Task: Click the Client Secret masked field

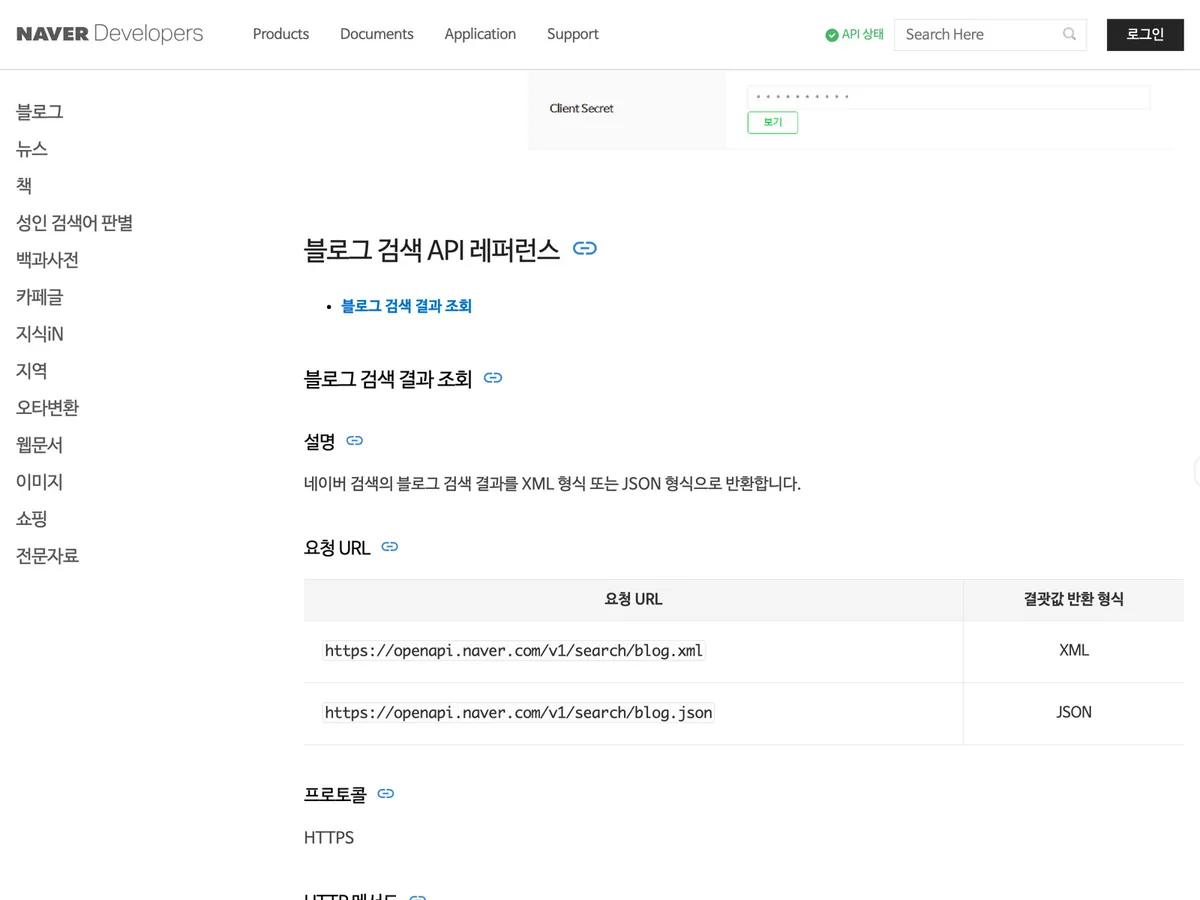Action: (949, 97)
